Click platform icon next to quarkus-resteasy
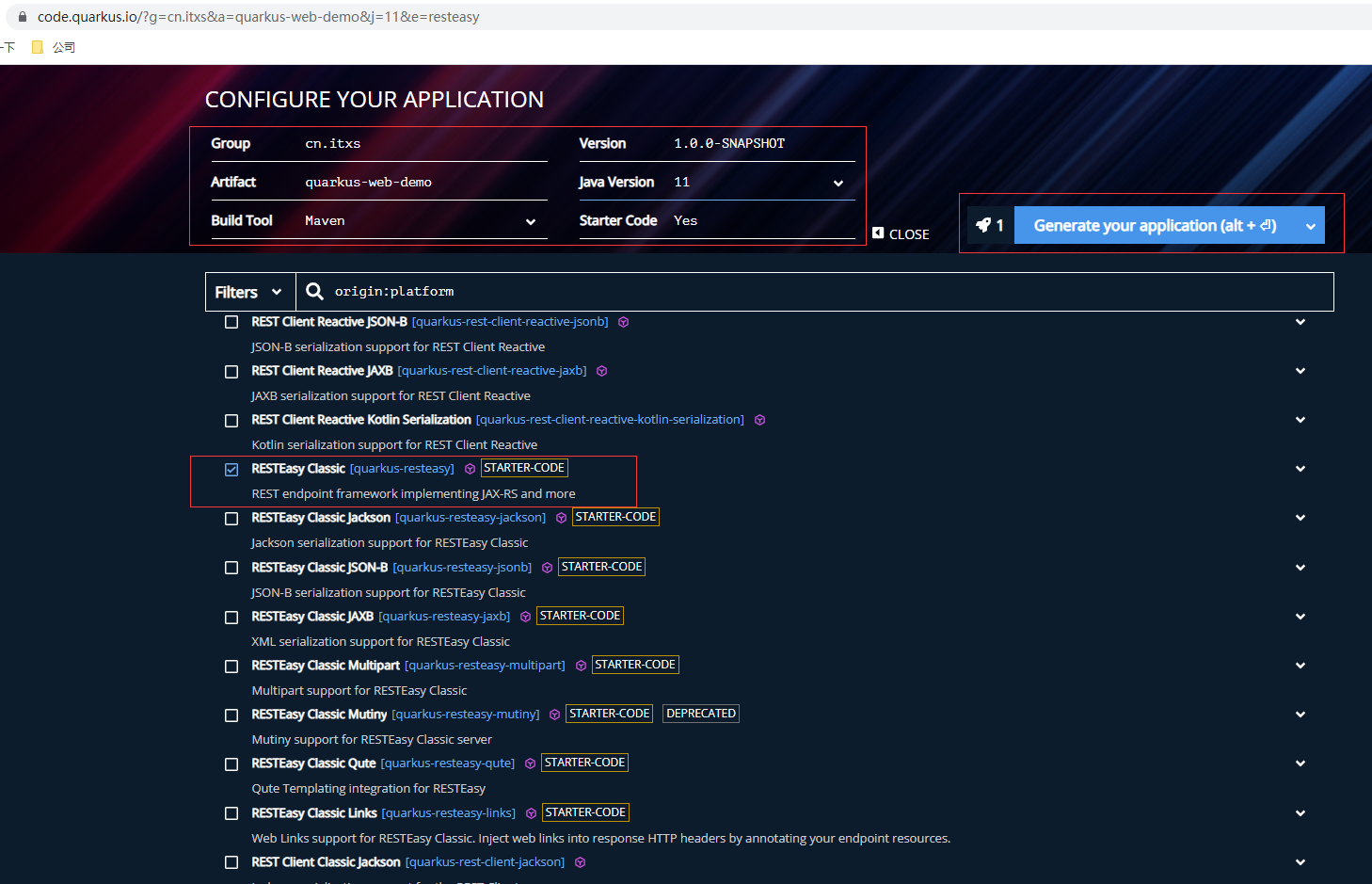The height and width of the screenshot is (884, 1372). pyautogui.click(x=470, y=469)
